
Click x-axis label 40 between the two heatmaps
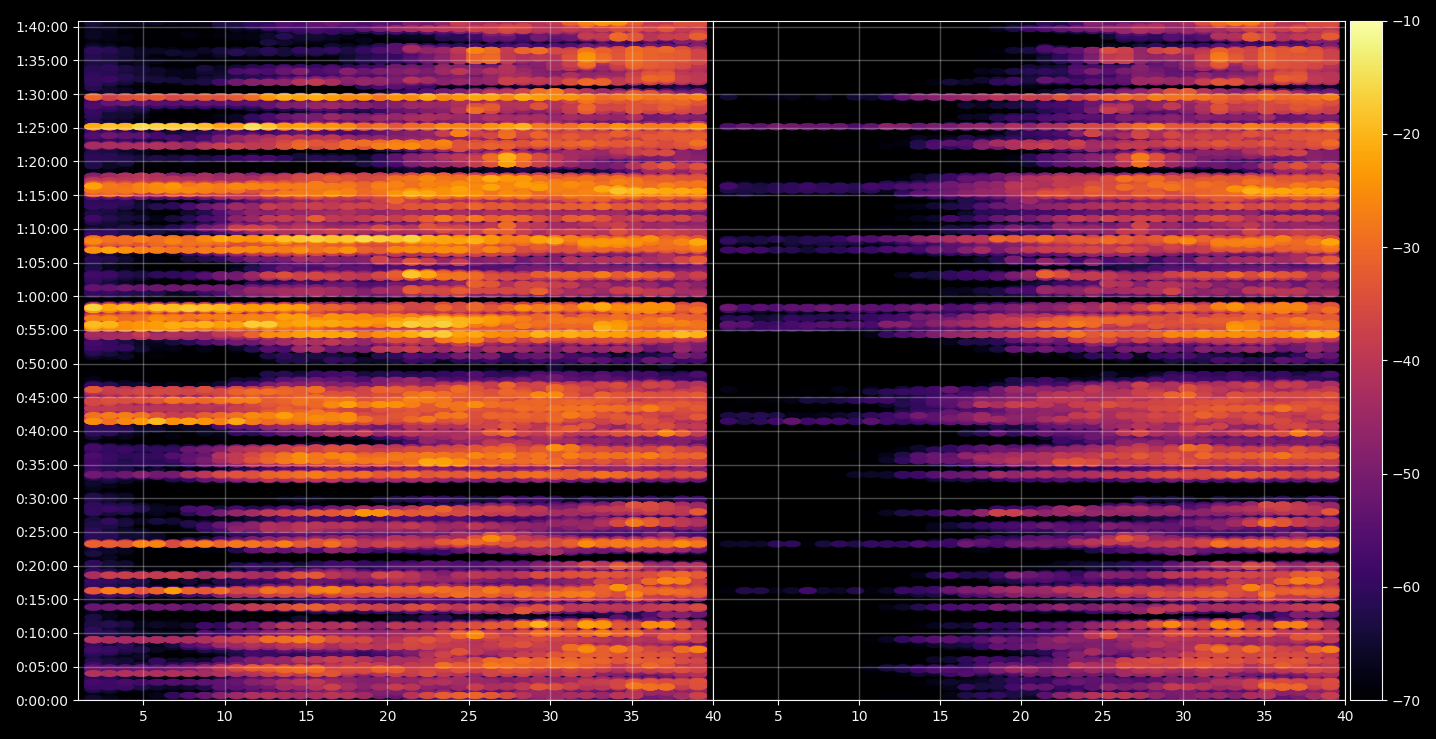(x=713, y=717)
